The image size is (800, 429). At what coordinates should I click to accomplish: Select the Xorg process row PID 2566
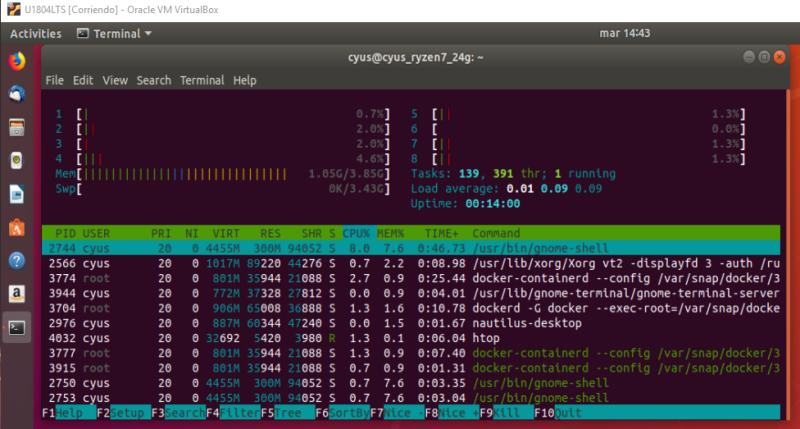[411, 263]
